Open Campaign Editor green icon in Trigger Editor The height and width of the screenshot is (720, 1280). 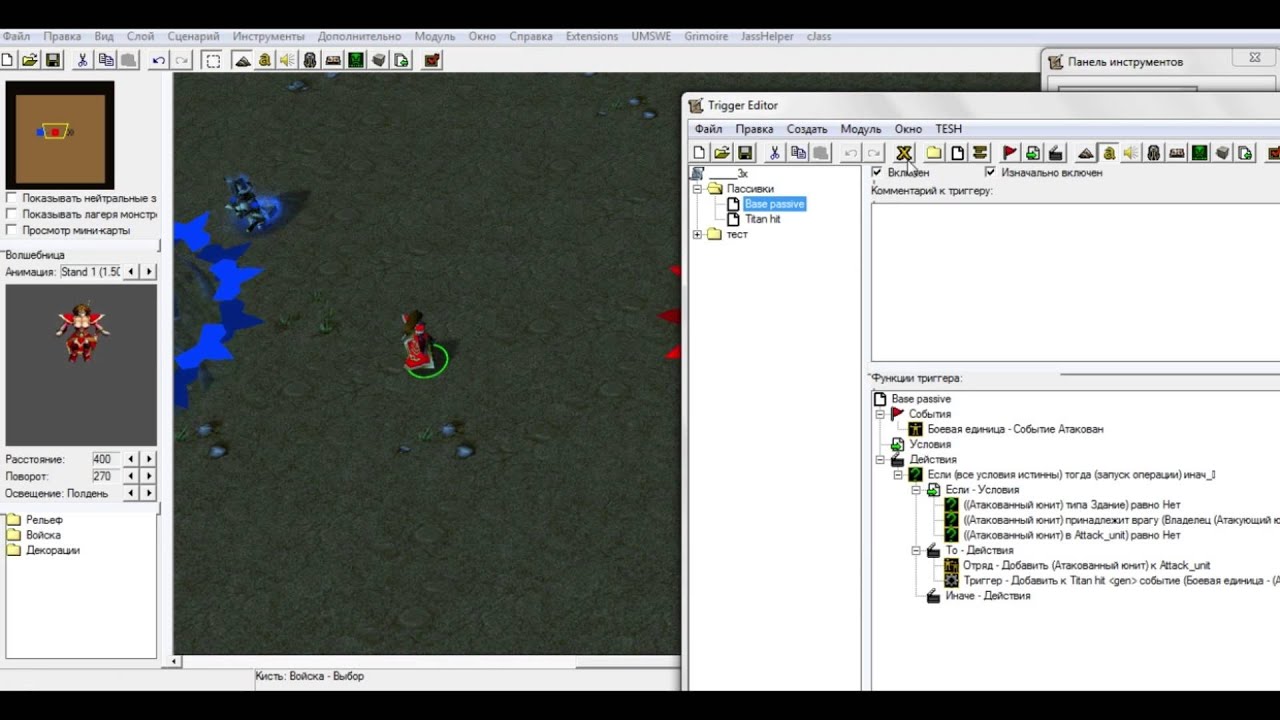(x=1199, y=153)
